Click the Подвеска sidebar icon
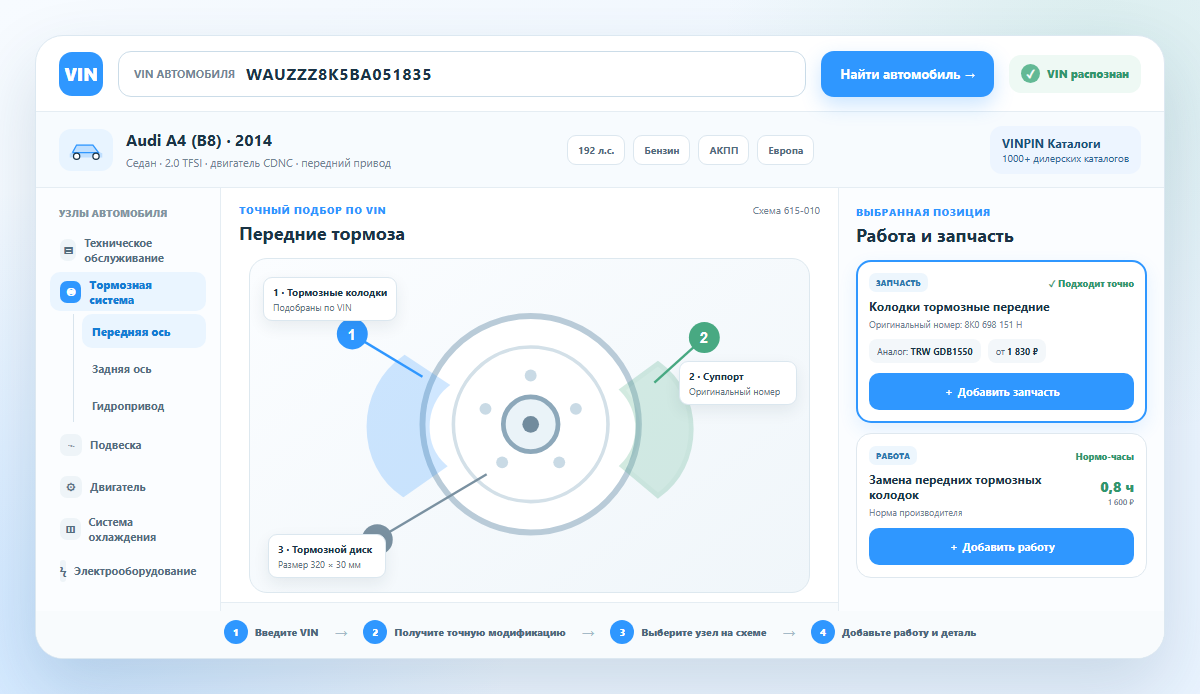This screenshot has width=1200, height=694. [70, 445]
